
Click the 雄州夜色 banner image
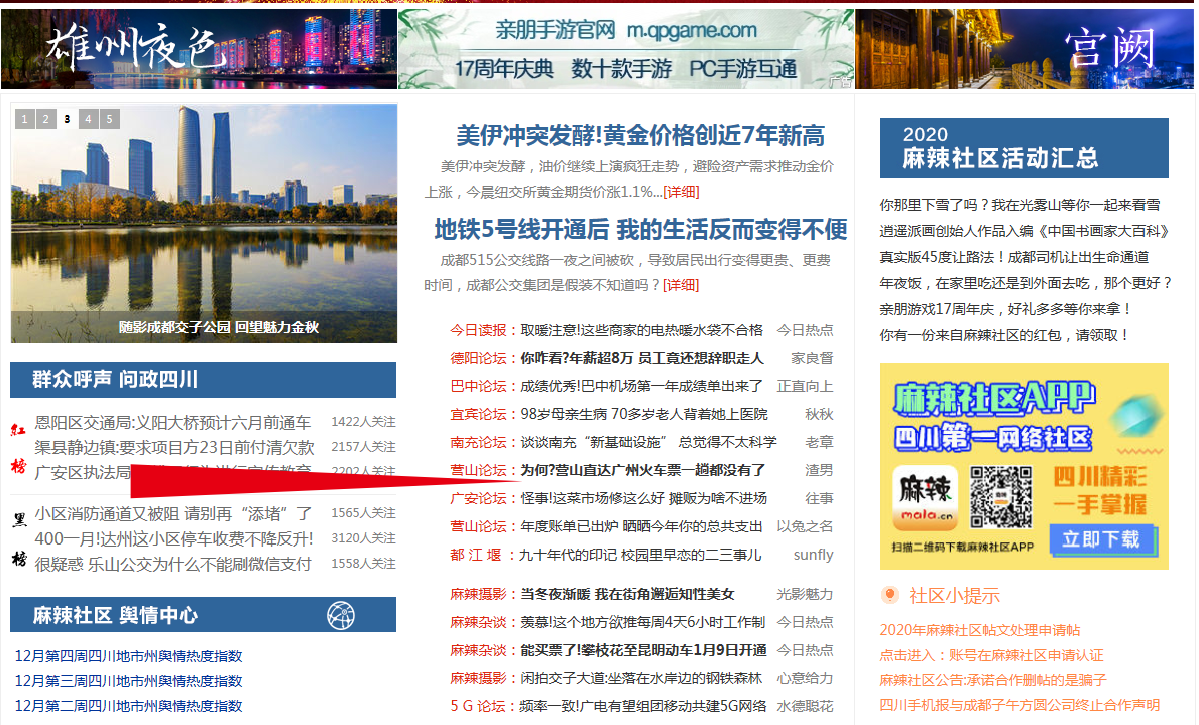tap(198, 49)
